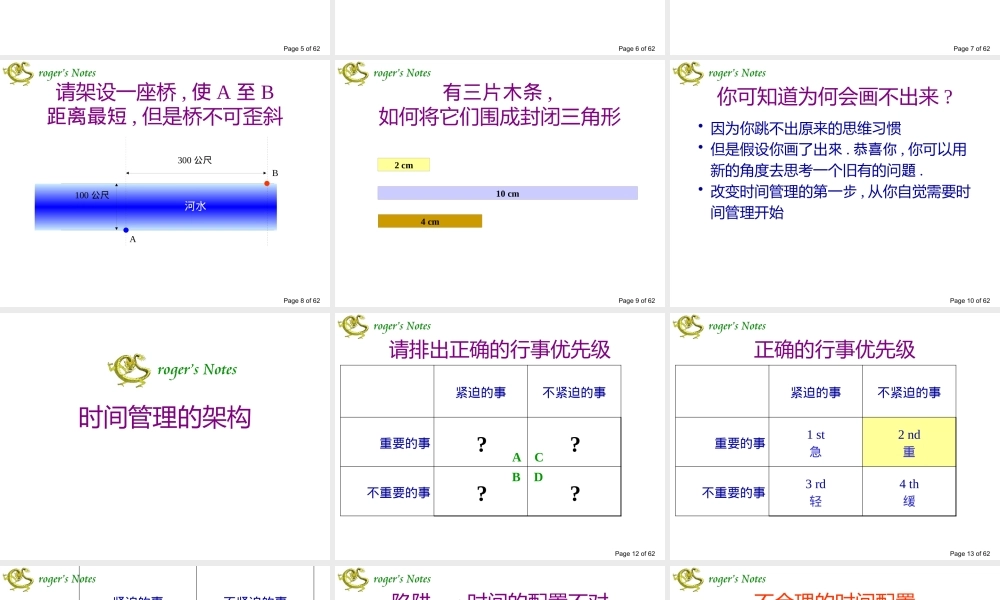1000x600 pixels.
Task: Click the '河水' label inside the blue river
Action: point(195,206)
